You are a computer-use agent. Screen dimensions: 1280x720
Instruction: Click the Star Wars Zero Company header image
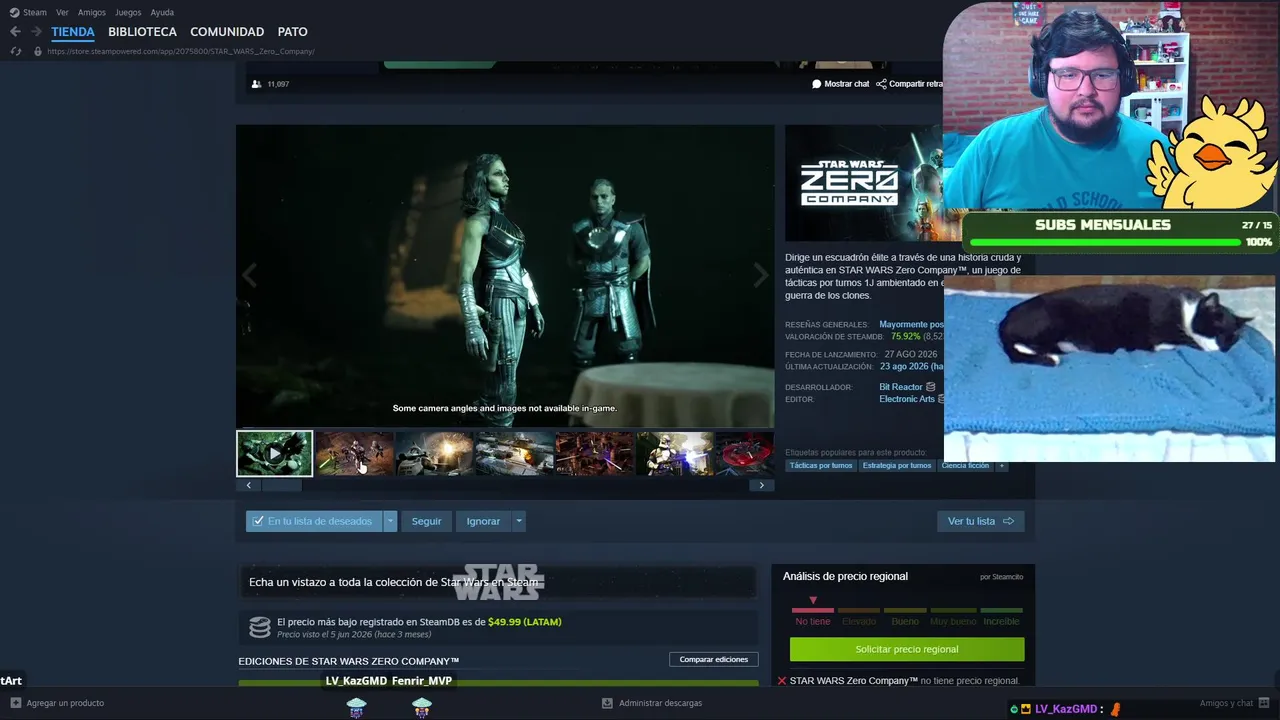(864, 183)
